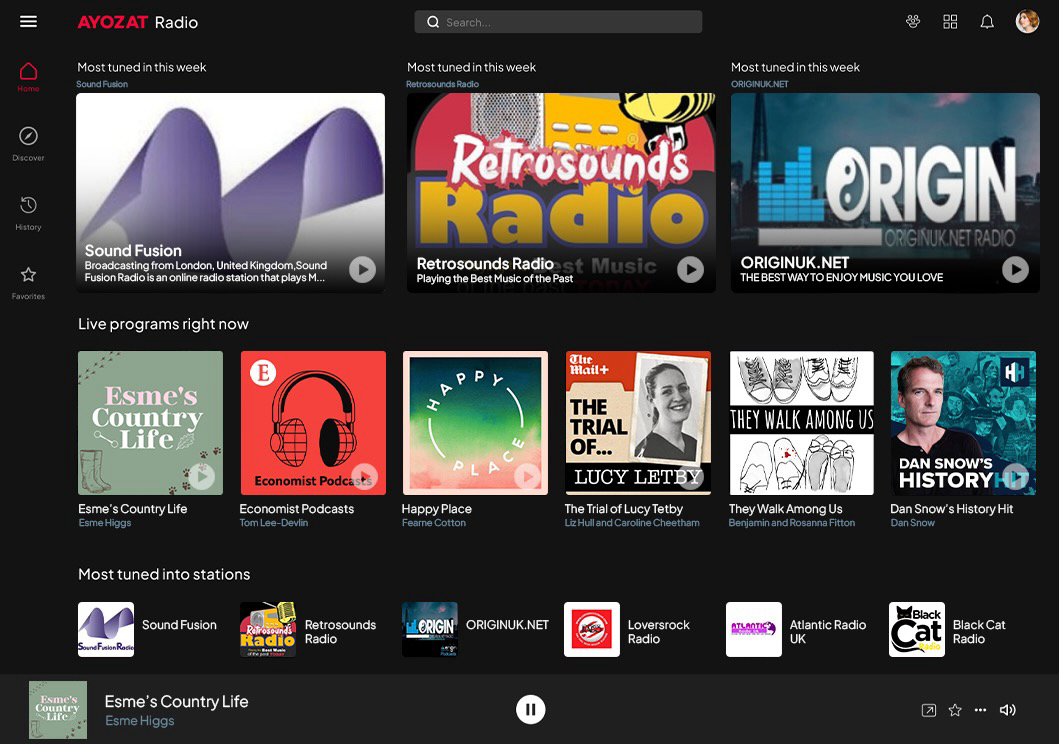
Task: Open Black Cat Radio station logo
Action: pyautogui.click(x=916, y=629)
